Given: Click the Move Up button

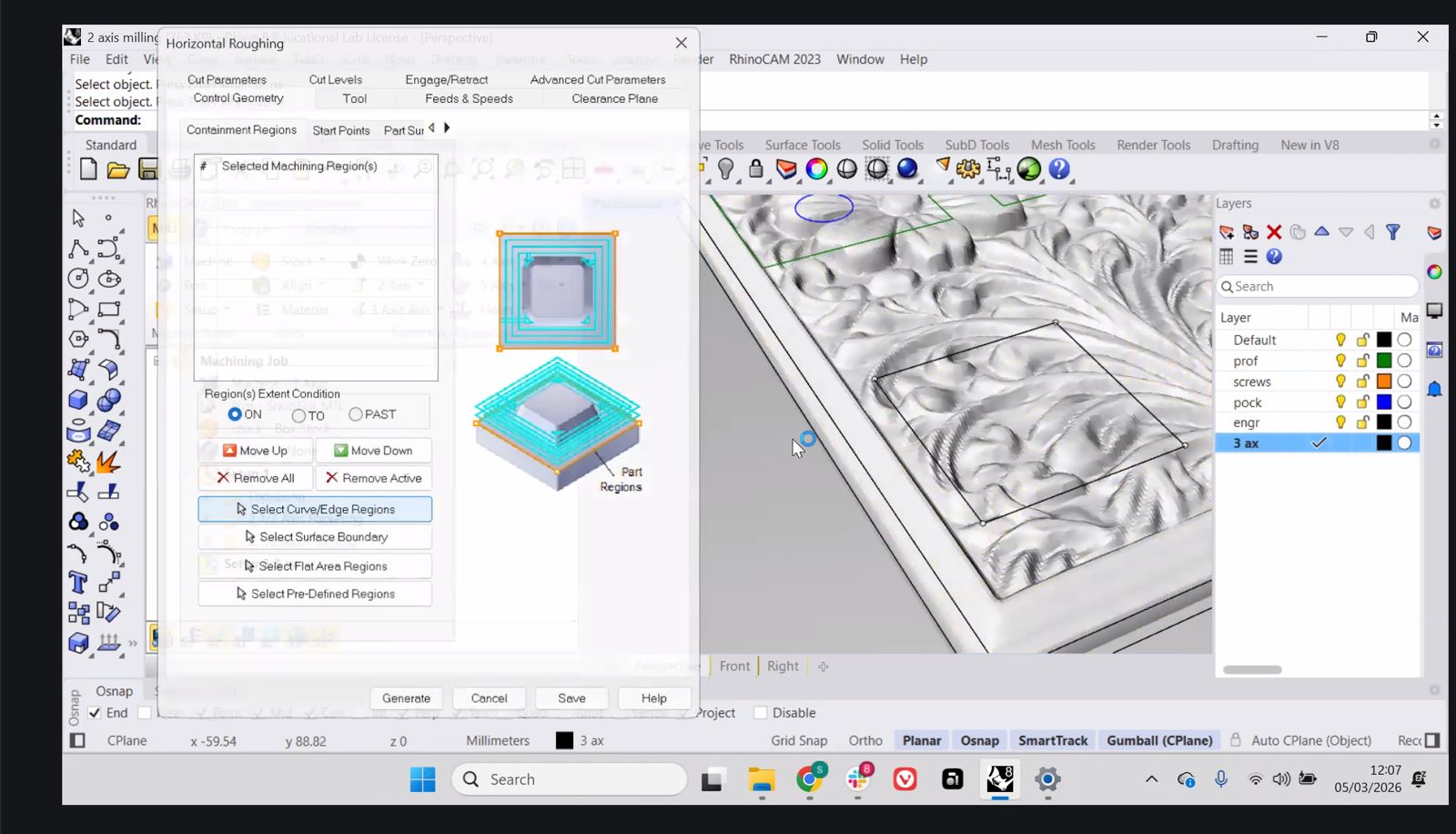Looking at the screenshot, I should (x=256, y=451).
